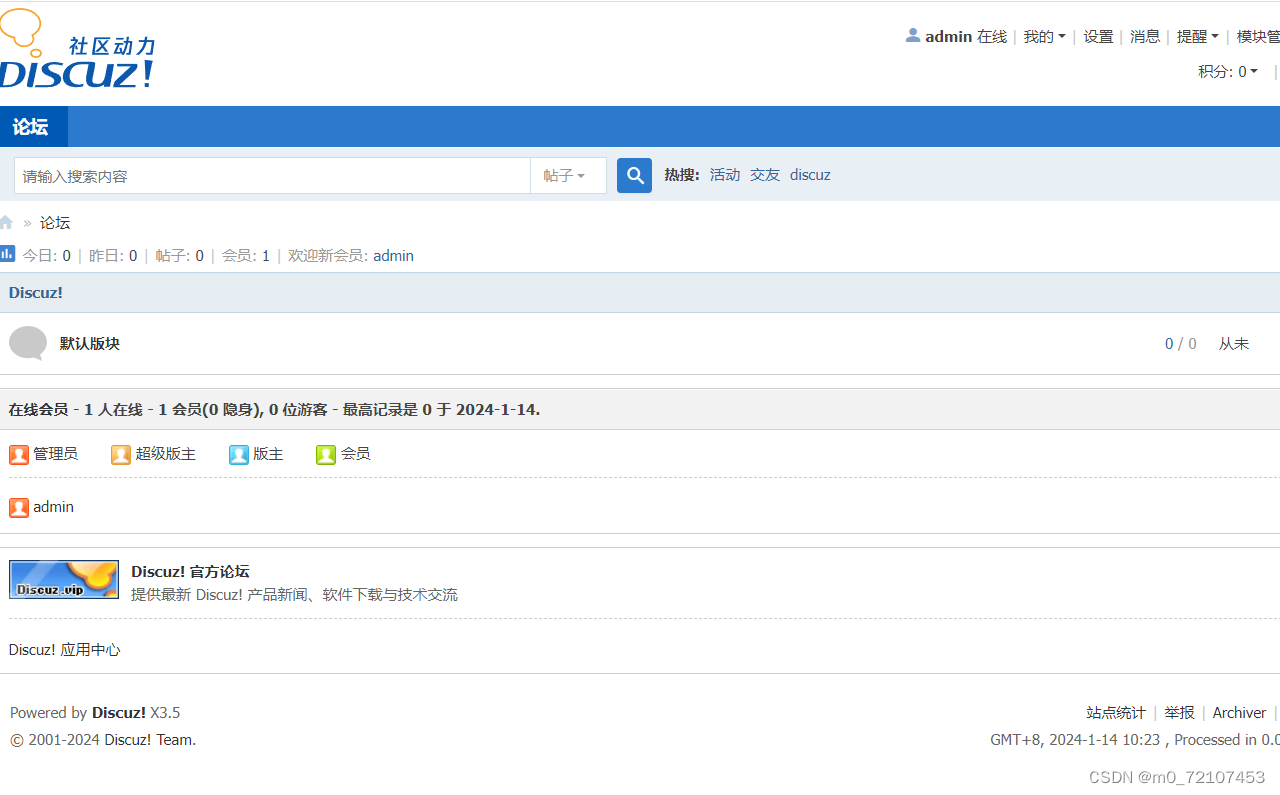Expand the 我的 dropdown menu

pos(1044,37)
